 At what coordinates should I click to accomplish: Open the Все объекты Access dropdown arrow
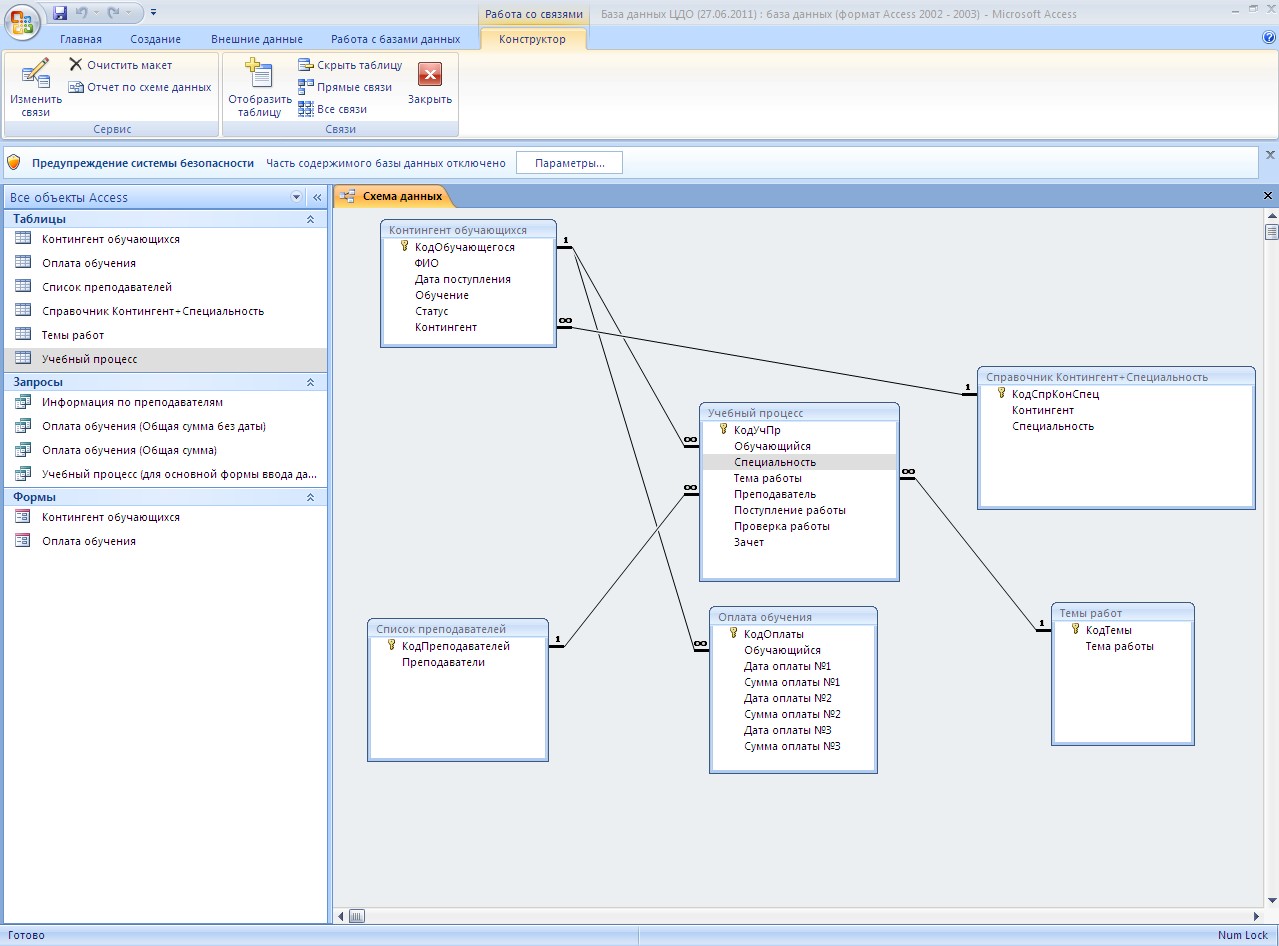coord(296,198)
